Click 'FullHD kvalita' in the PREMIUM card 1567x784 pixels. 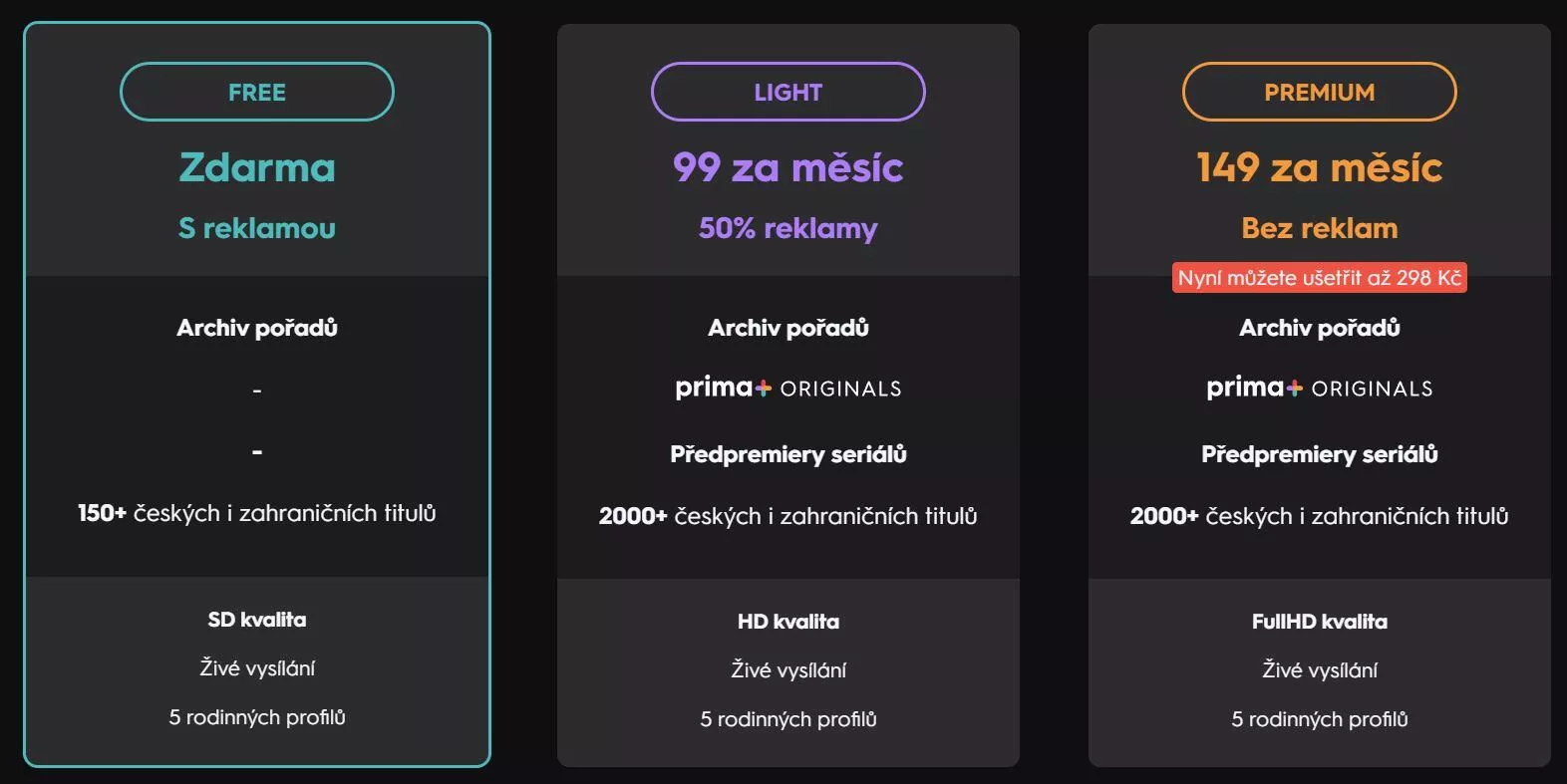tap(1320, 622)
